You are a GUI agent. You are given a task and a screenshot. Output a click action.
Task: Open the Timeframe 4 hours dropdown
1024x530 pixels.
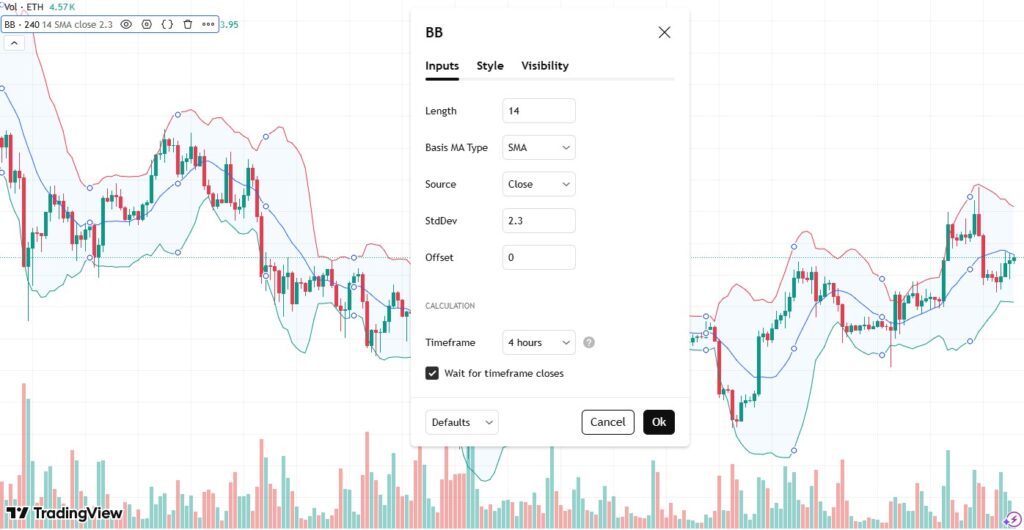pos(539,342)
